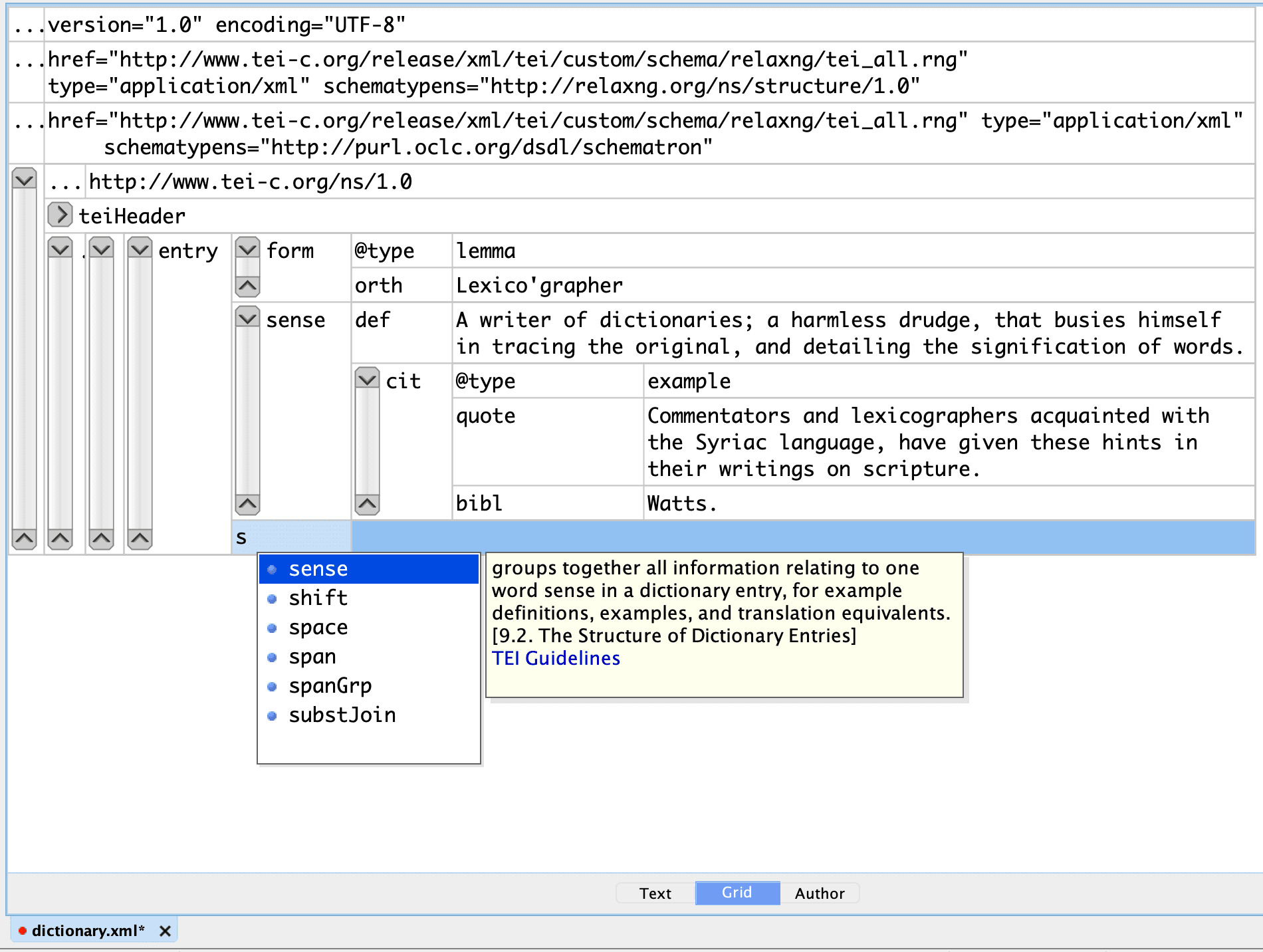Click the up arrow below form element
The height and width of the screenshot is (952, 1263).
248,287
